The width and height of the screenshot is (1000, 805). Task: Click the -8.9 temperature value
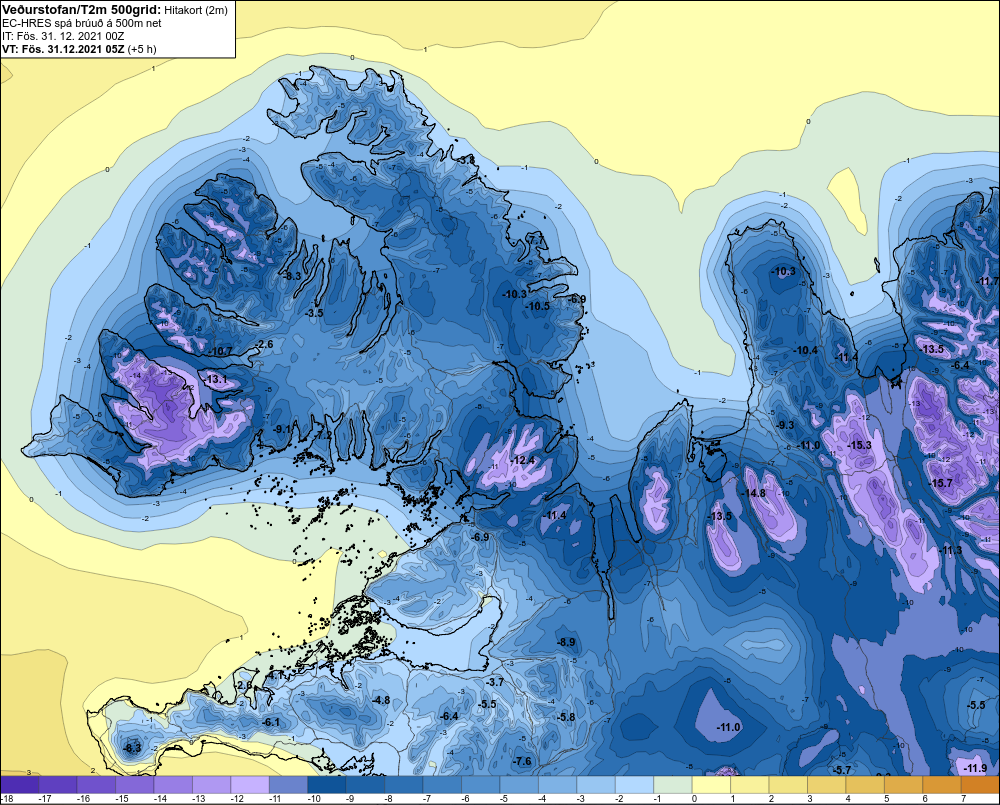coord(566,642)
